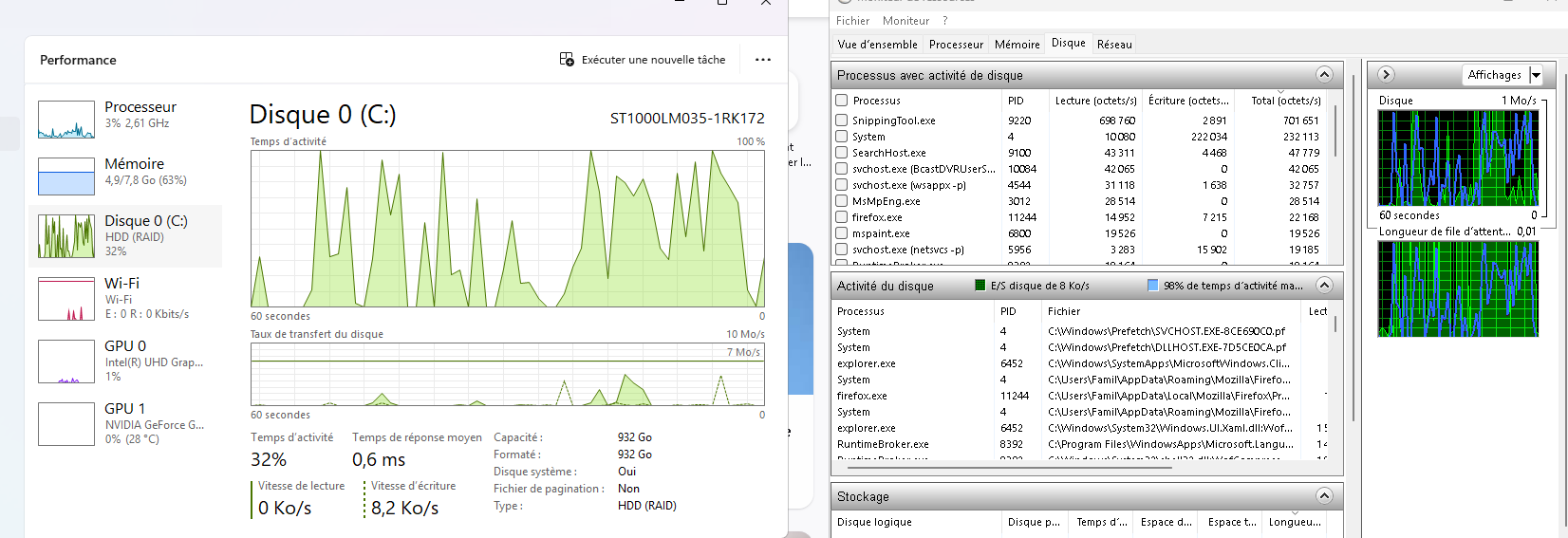Click Exécuter une nouvelle tâche text

click(653, 60)
